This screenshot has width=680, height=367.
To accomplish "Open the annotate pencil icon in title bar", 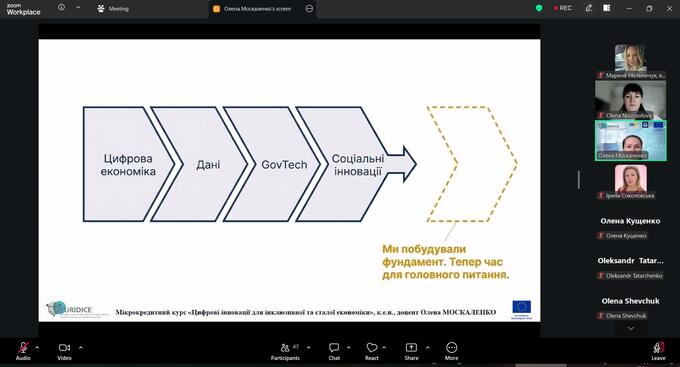I will click(588, 8).
